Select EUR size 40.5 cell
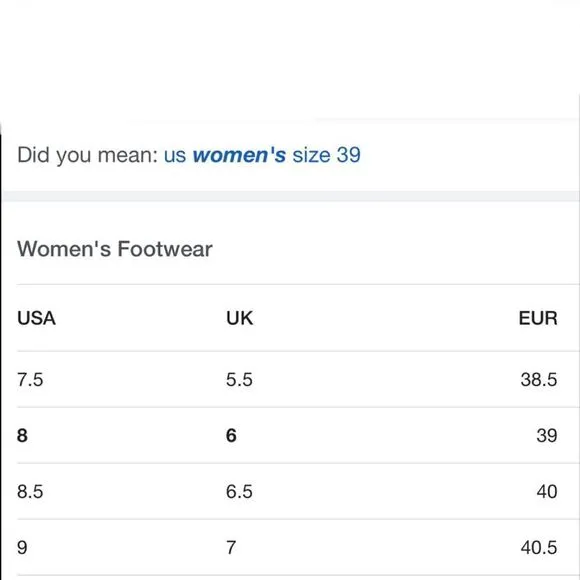Viewport: 580px width, 580px height. coord(539,547)
